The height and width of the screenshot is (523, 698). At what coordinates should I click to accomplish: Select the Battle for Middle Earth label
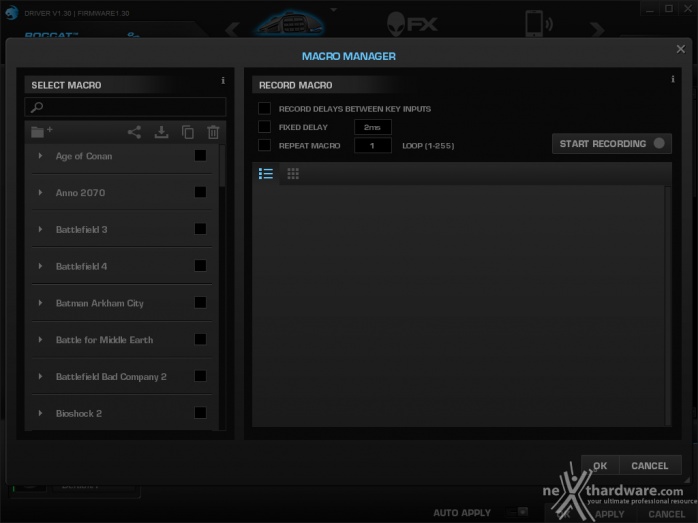[x=105, y=340]
